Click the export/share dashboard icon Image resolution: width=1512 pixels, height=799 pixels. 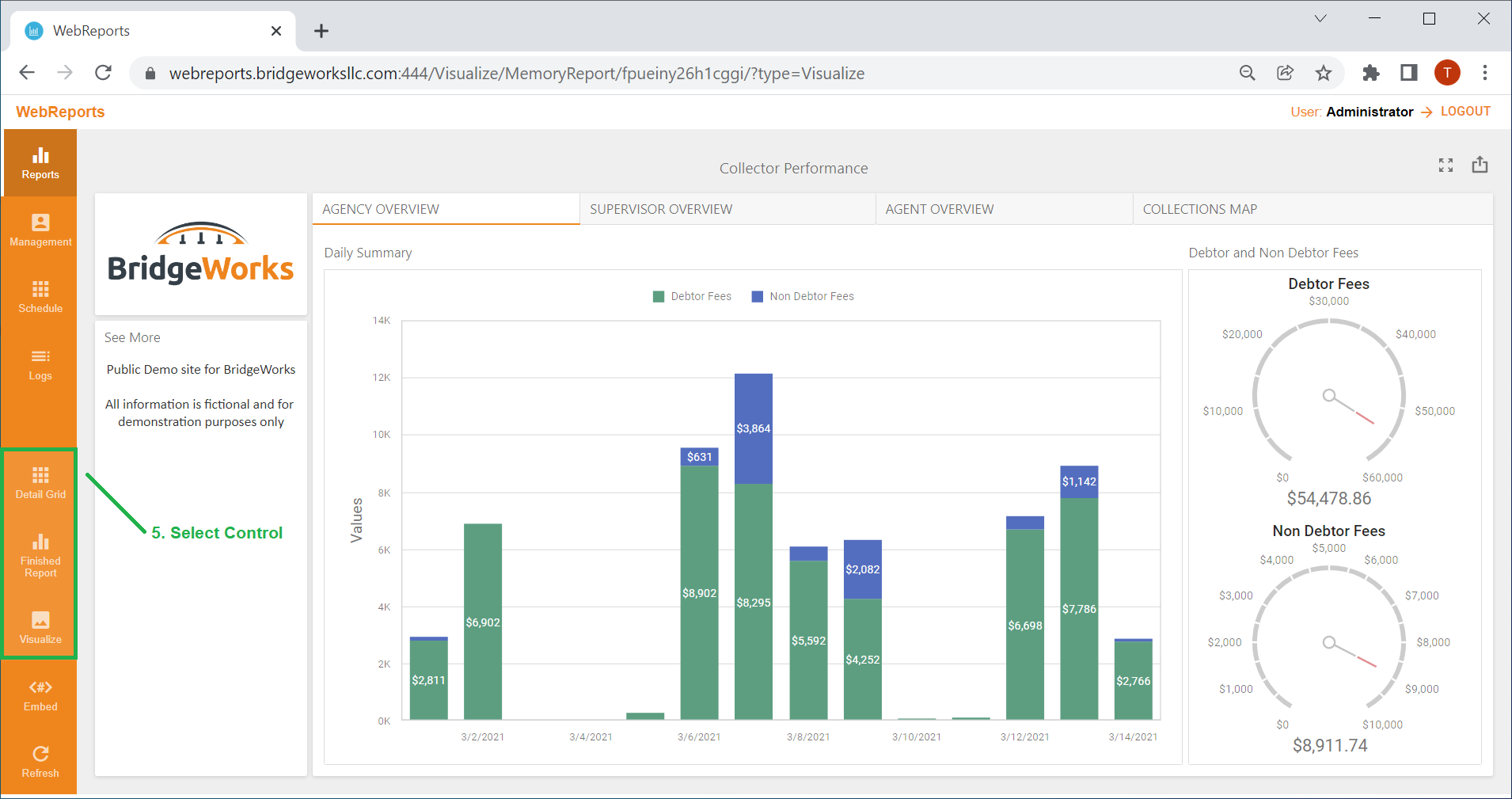coord(1480,165)
